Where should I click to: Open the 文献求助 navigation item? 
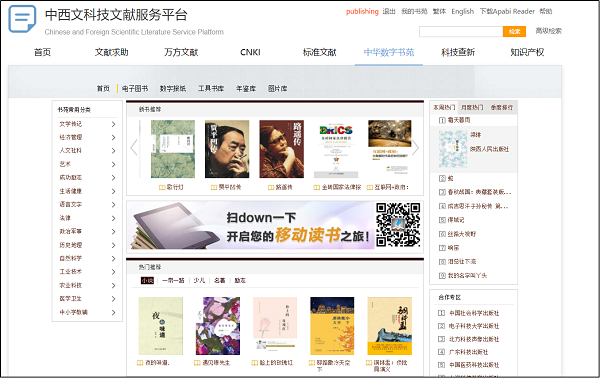tap(112, 52)
